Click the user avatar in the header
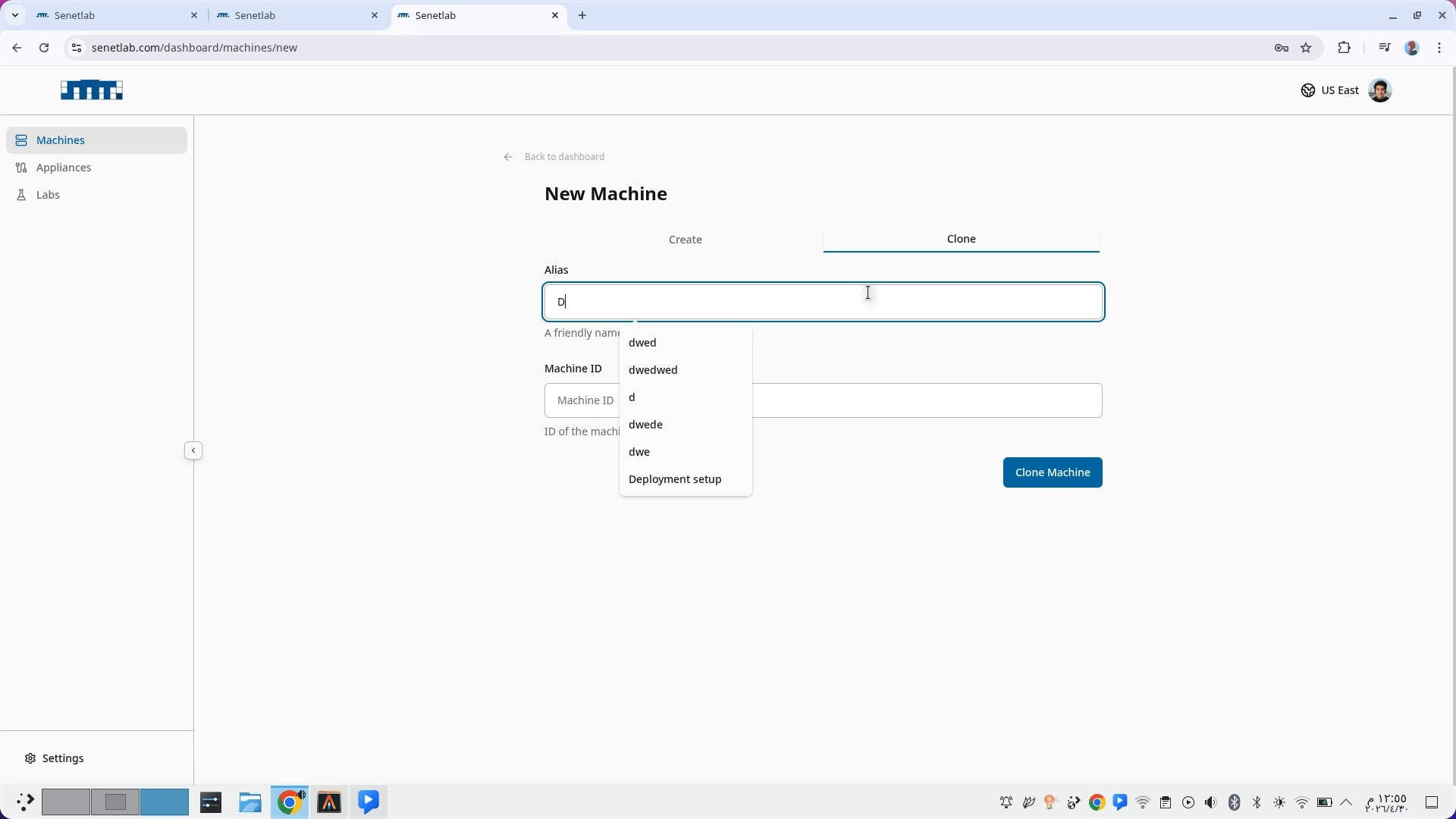 [1379, 90]
